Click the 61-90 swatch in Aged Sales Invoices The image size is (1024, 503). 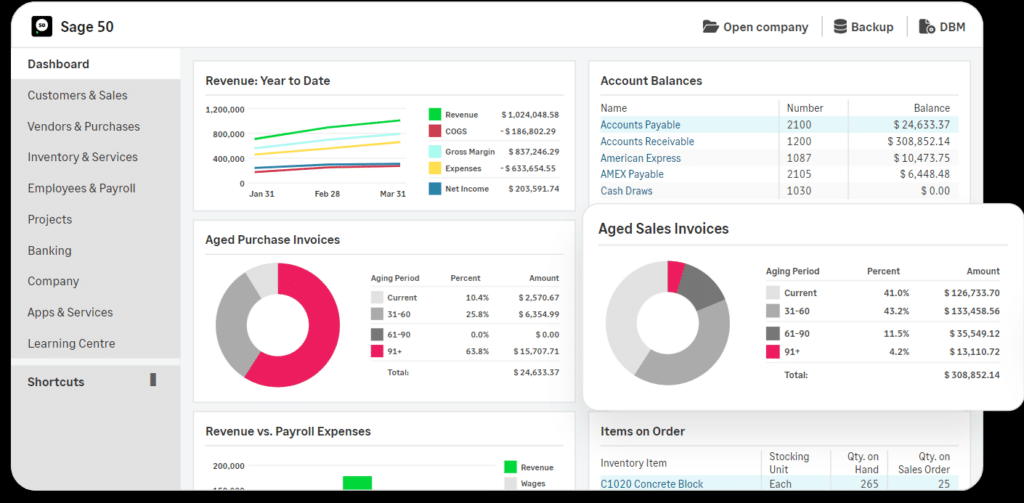click(x=773, y=333)
